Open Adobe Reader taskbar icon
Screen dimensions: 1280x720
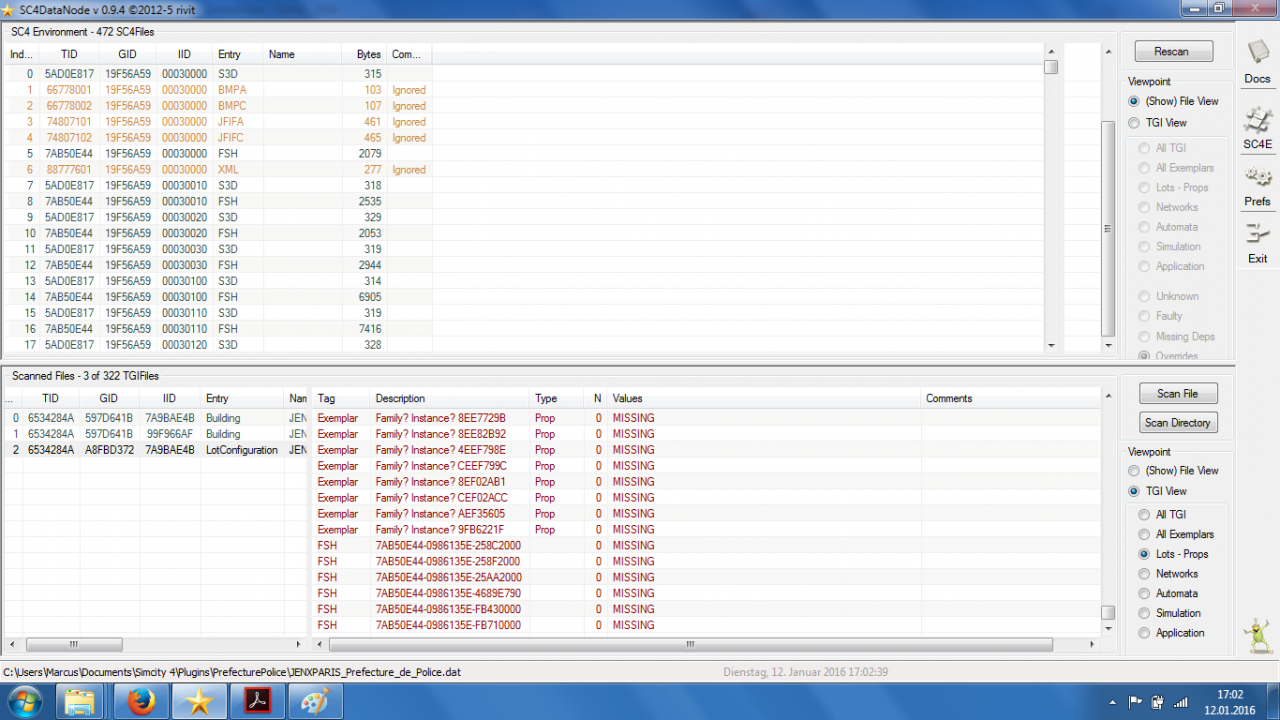(258, 702)
